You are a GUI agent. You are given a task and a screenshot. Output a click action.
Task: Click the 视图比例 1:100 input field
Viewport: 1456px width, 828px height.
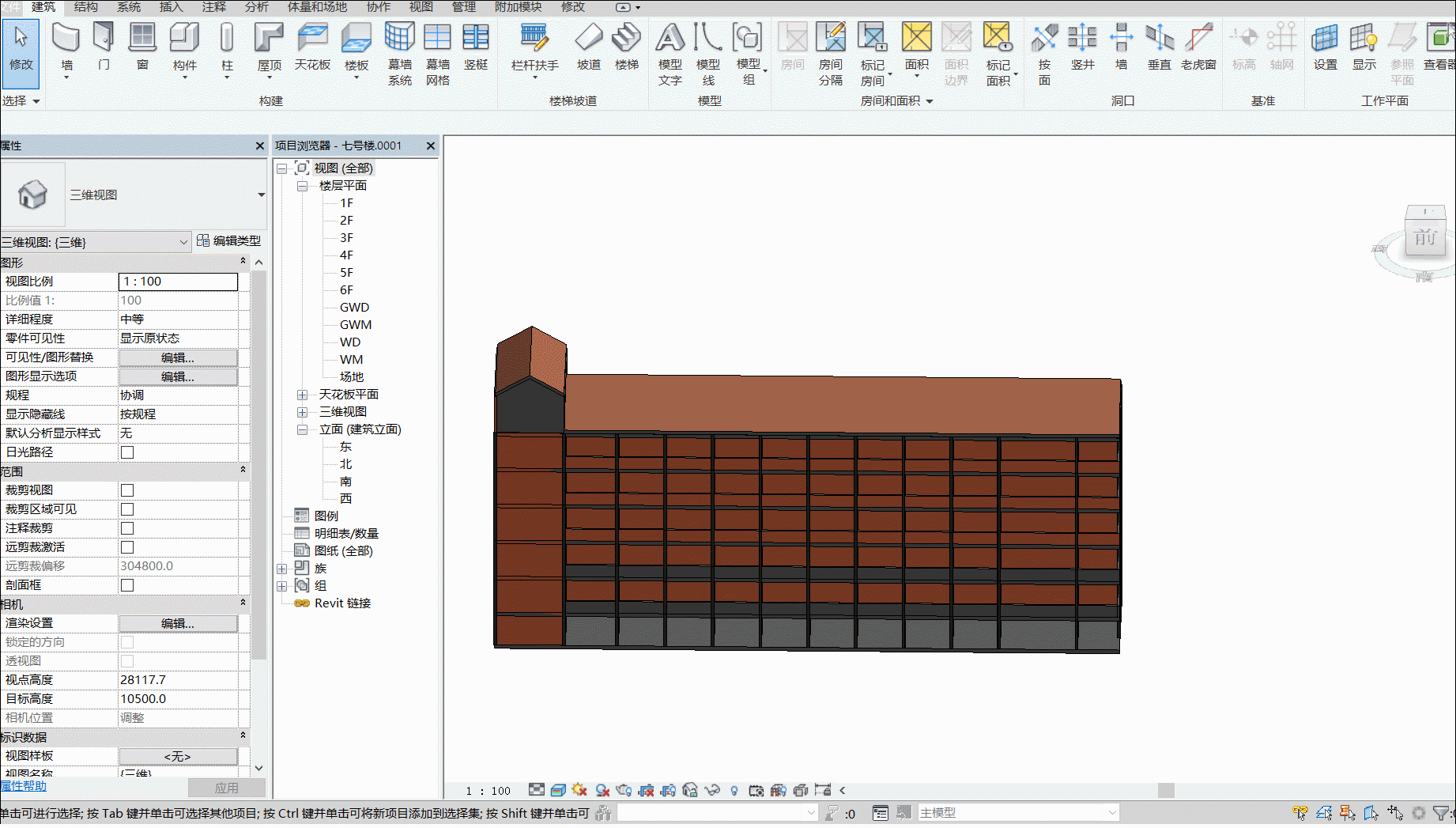tap(178, 282)
